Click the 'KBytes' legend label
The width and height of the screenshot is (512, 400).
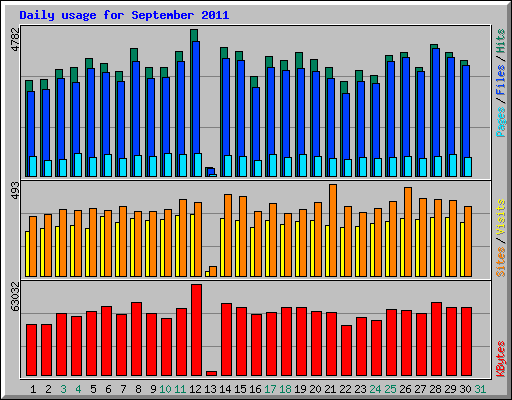(500, 359)
